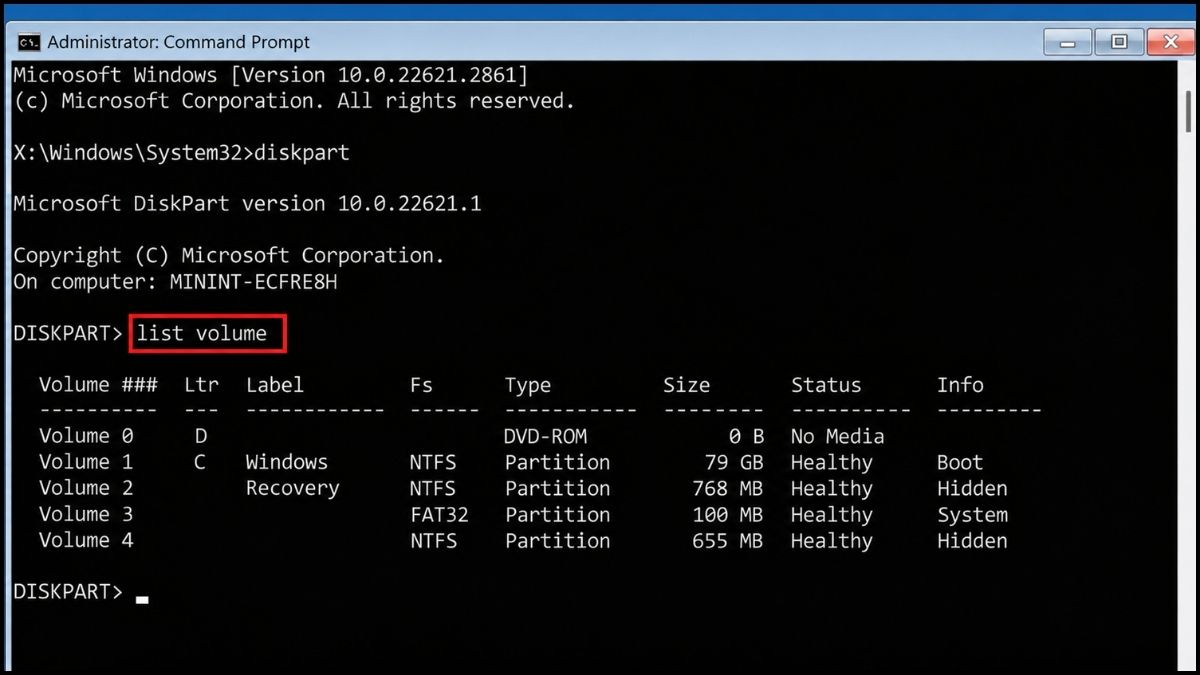1200x675 pixels.
Task: Click the "Recovery" label in the Volume 2 row
Action: pyautogui.click(x=293, y=489)
